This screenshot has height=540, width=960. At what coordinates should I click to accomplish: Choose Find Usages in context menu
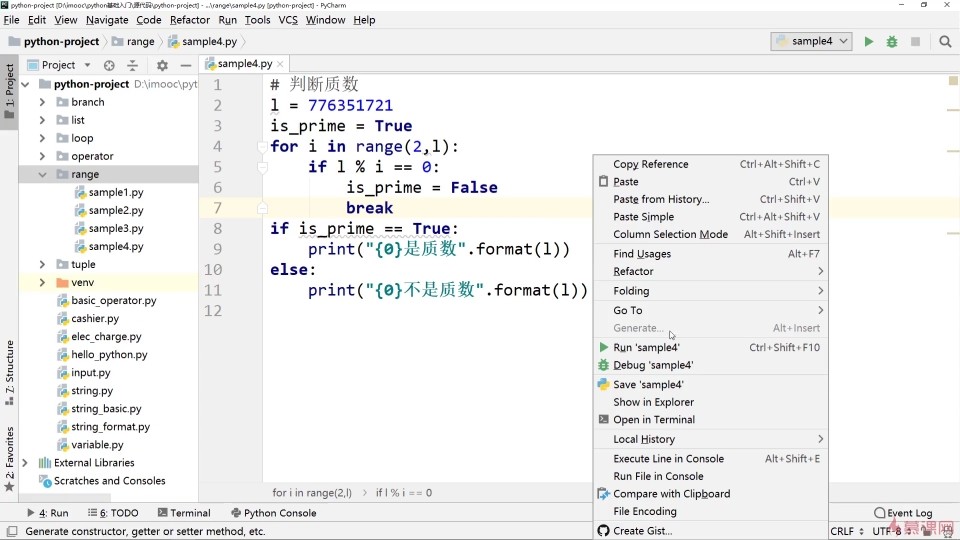(711, 253)
